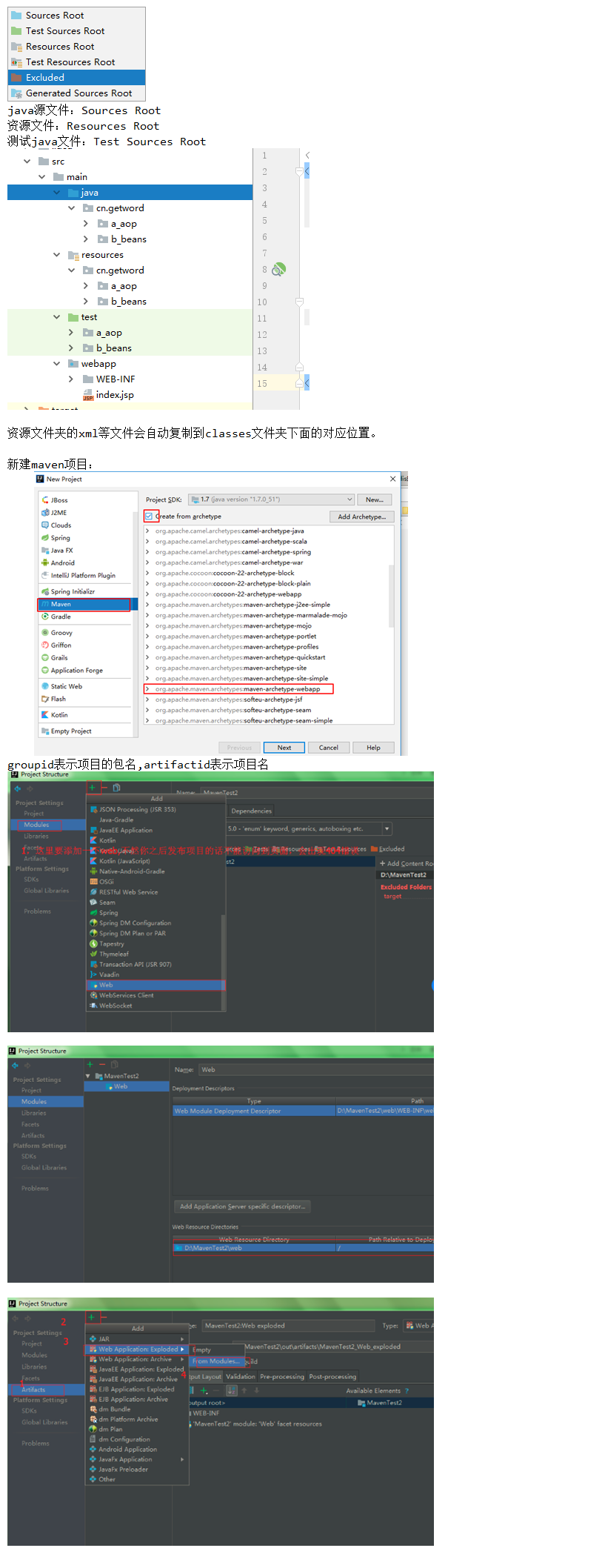Select the JBoss icon in New Project list
The image size is (602, 1568).
pyautogui.click(x=45, y=500)
